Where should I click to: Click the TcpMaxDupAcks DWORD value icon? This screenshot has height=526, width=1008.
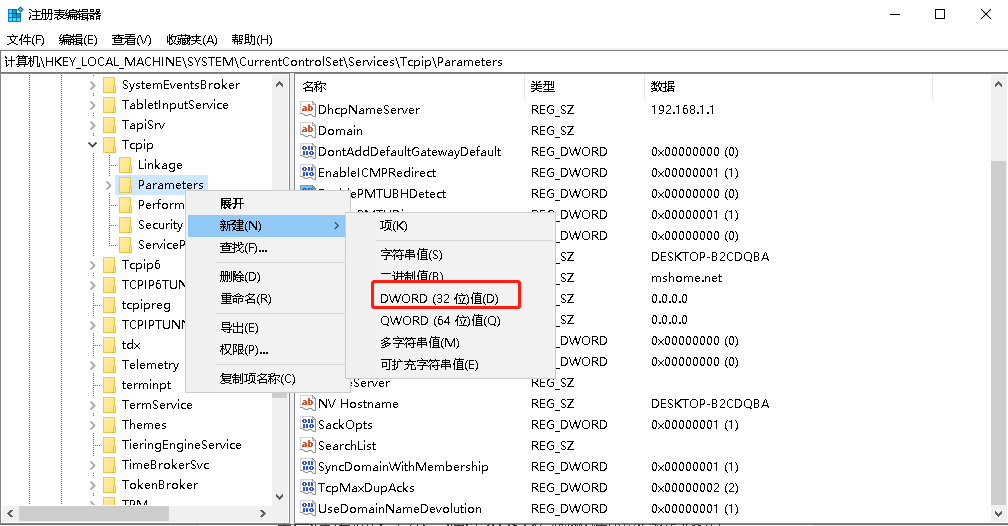click(x=308, y=488)
